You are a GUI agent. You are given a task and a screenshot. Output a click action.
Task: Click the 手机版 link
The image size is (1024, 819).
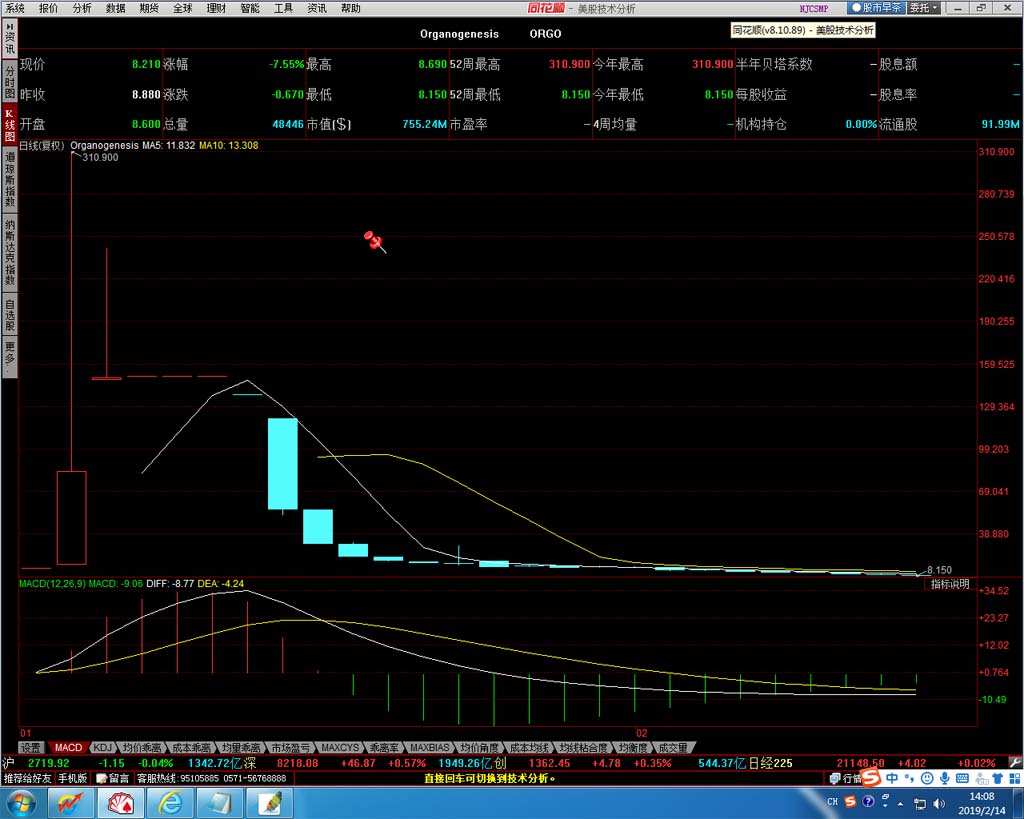[x=72, y=779]
